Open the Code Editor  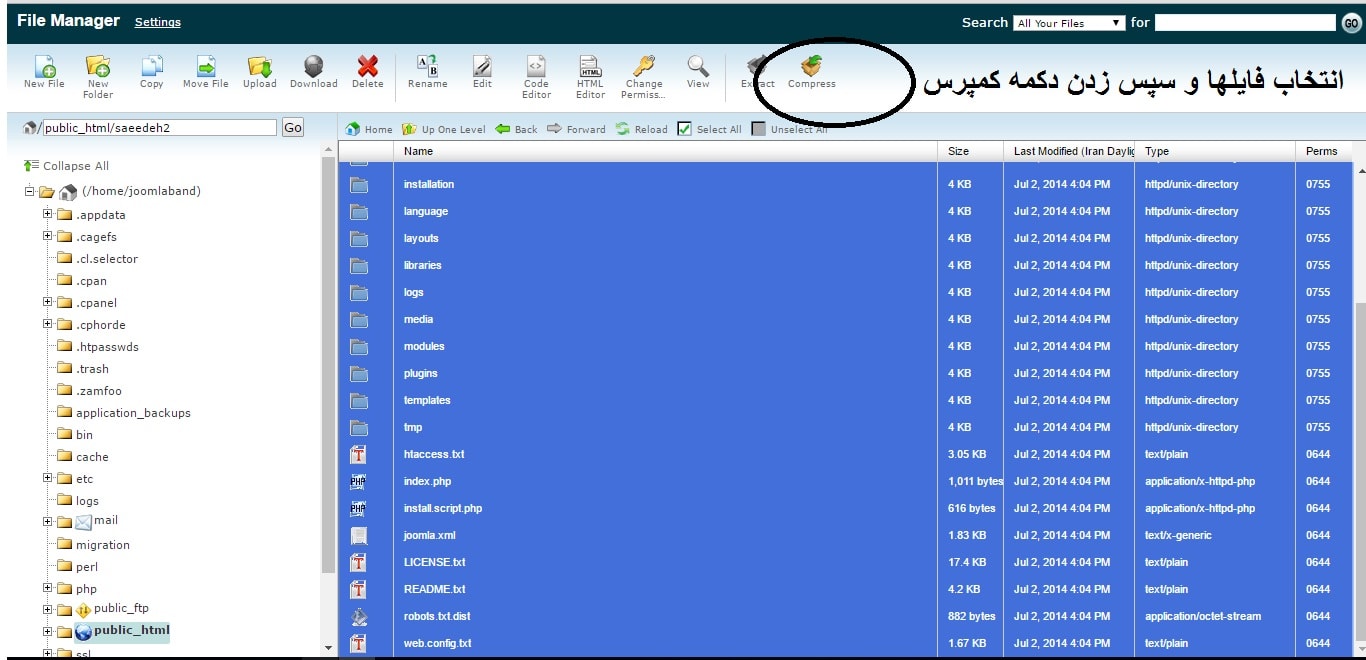(536, 70)
